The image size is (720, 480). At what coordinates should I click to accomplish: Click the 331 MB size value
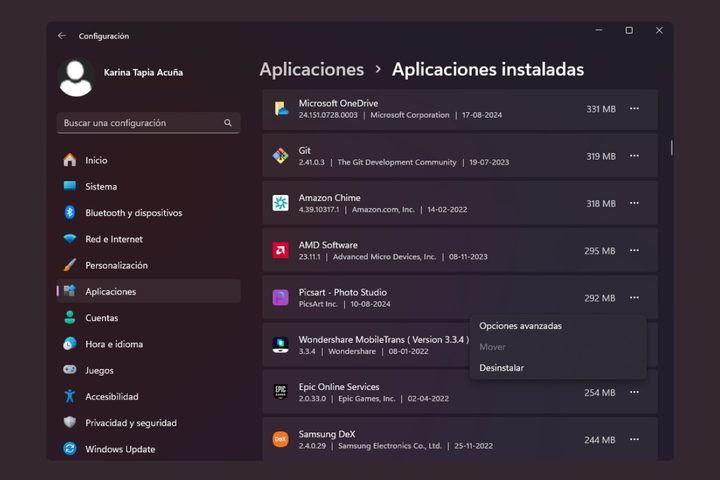click(x=601, y=109)
